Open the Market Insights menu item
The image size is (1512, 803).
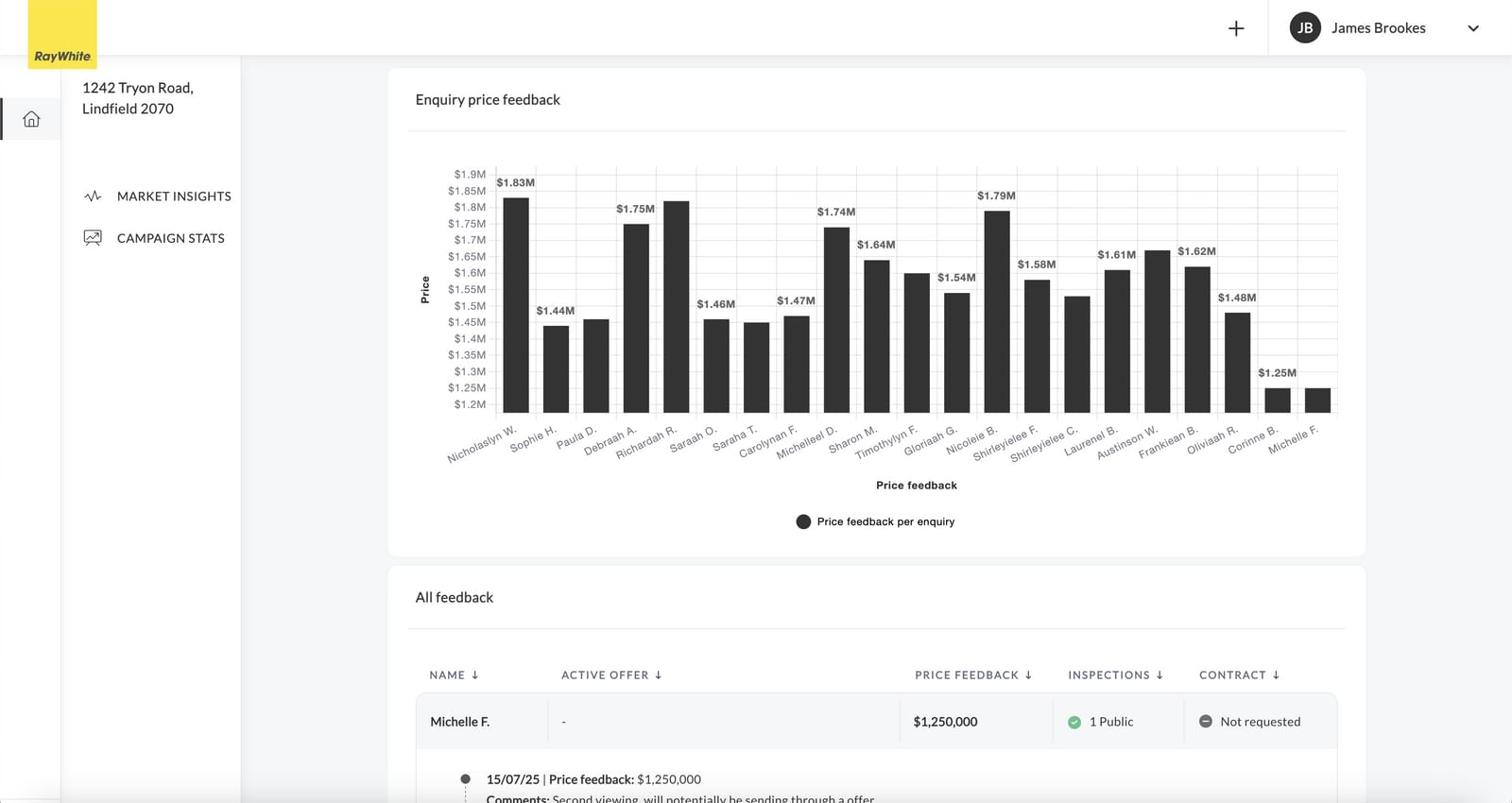pos(174,196)
